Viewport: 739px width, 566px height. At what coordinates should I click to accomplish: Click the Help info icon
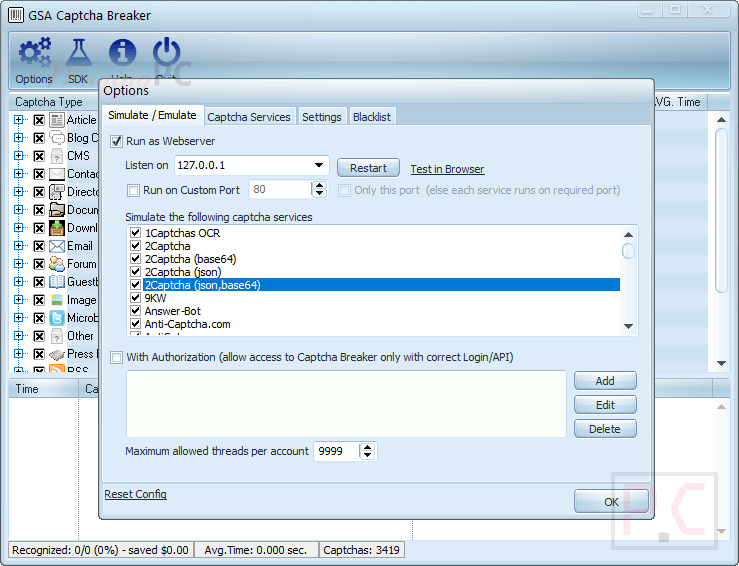tap(123, 52)
